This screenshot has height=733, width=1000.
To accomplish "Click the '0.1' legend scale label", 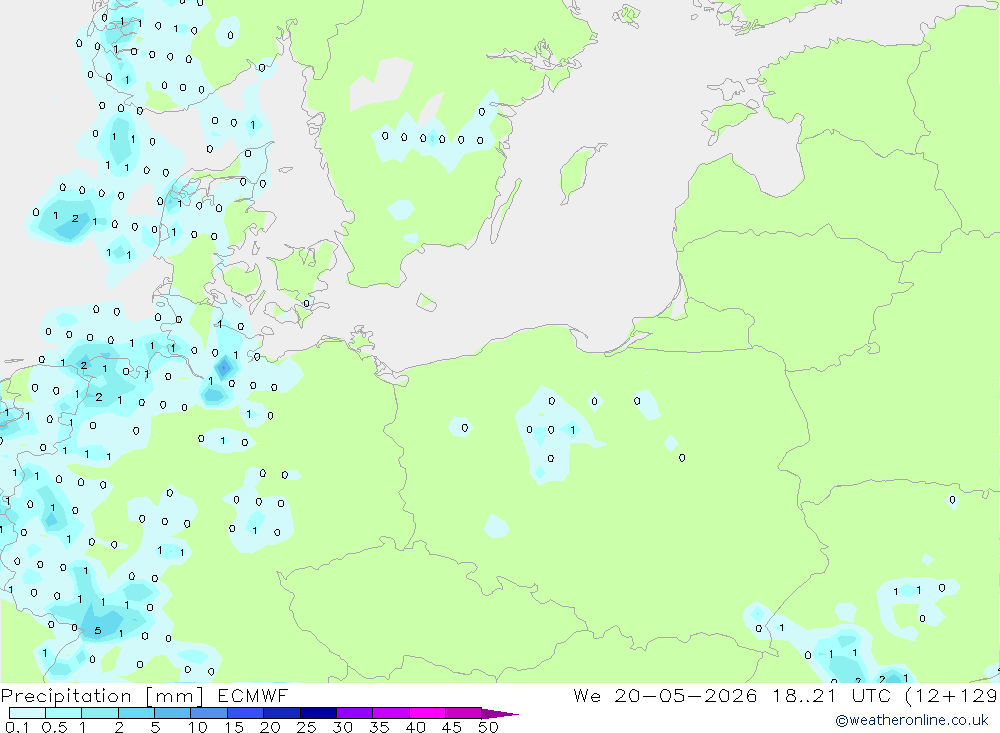I will [17, 727].
